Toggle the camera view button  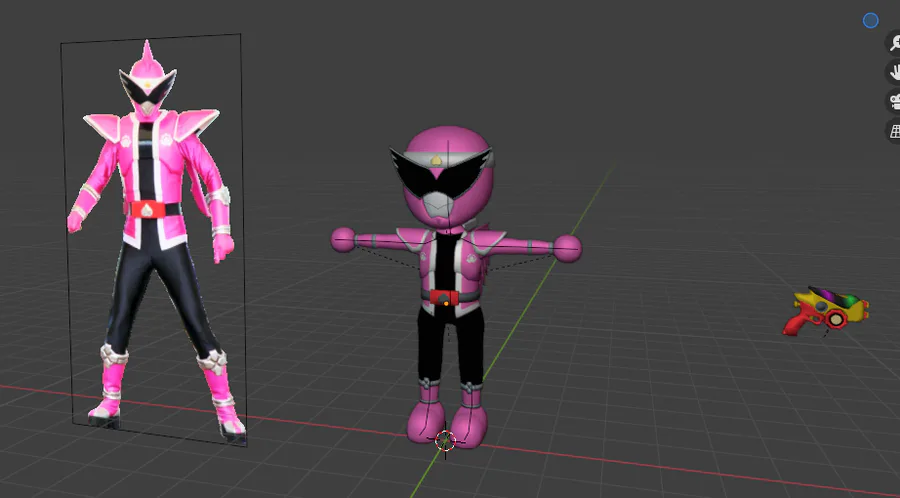[894, 102]
